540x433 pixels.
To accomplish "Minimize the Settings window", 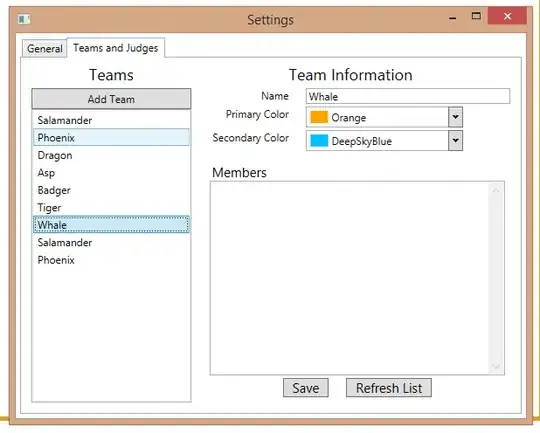I will (453, 17).
